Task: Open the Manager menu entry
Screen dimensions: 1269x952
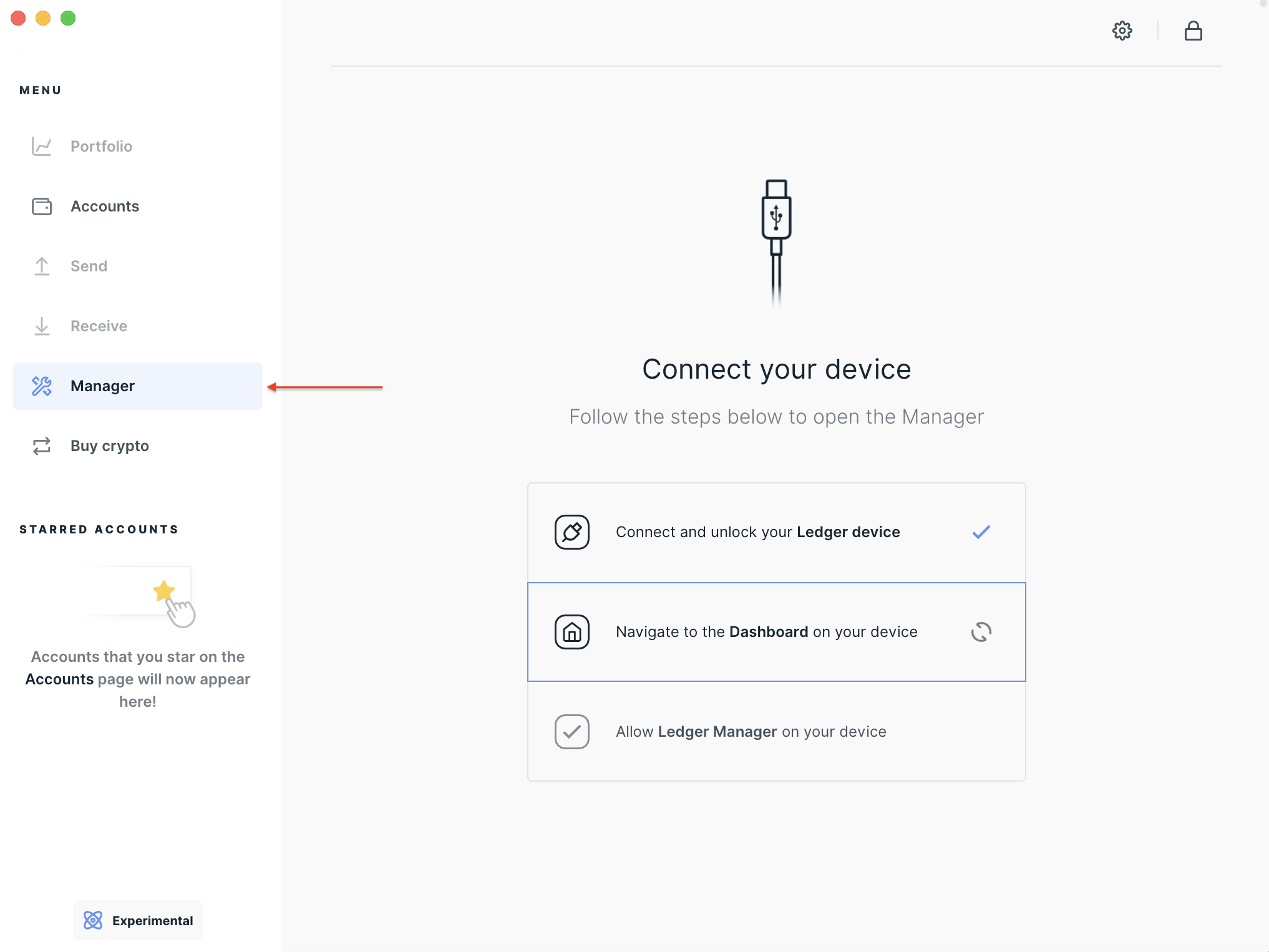Action: tap(102, 386)
